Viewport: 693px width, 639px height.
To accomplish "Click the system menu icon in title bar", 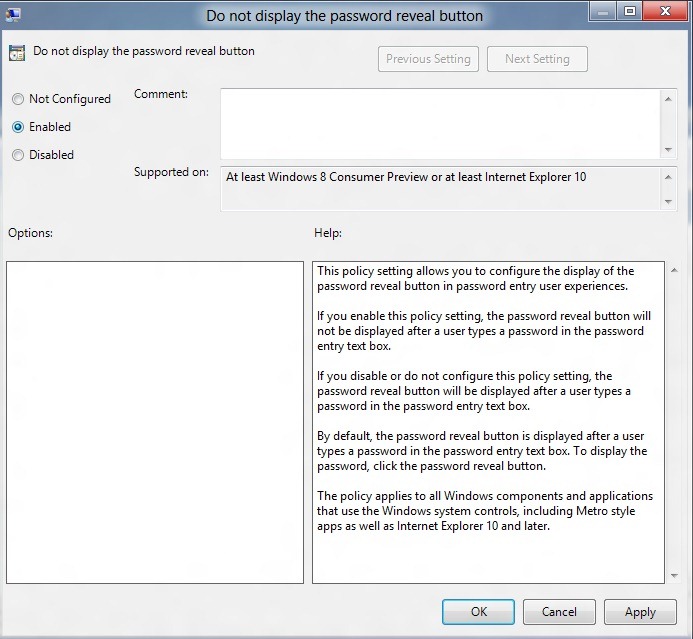I will [12, 15].
